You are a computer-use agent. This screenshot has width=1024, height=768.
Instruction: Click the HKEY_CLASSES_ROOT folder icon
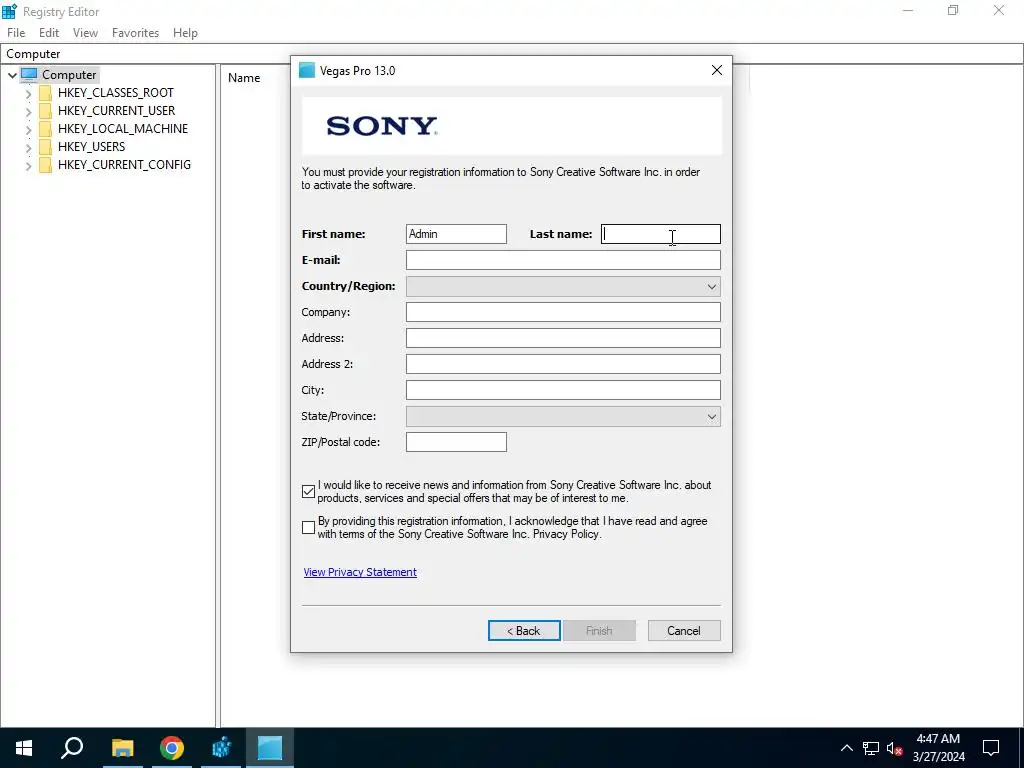[45, 93]
